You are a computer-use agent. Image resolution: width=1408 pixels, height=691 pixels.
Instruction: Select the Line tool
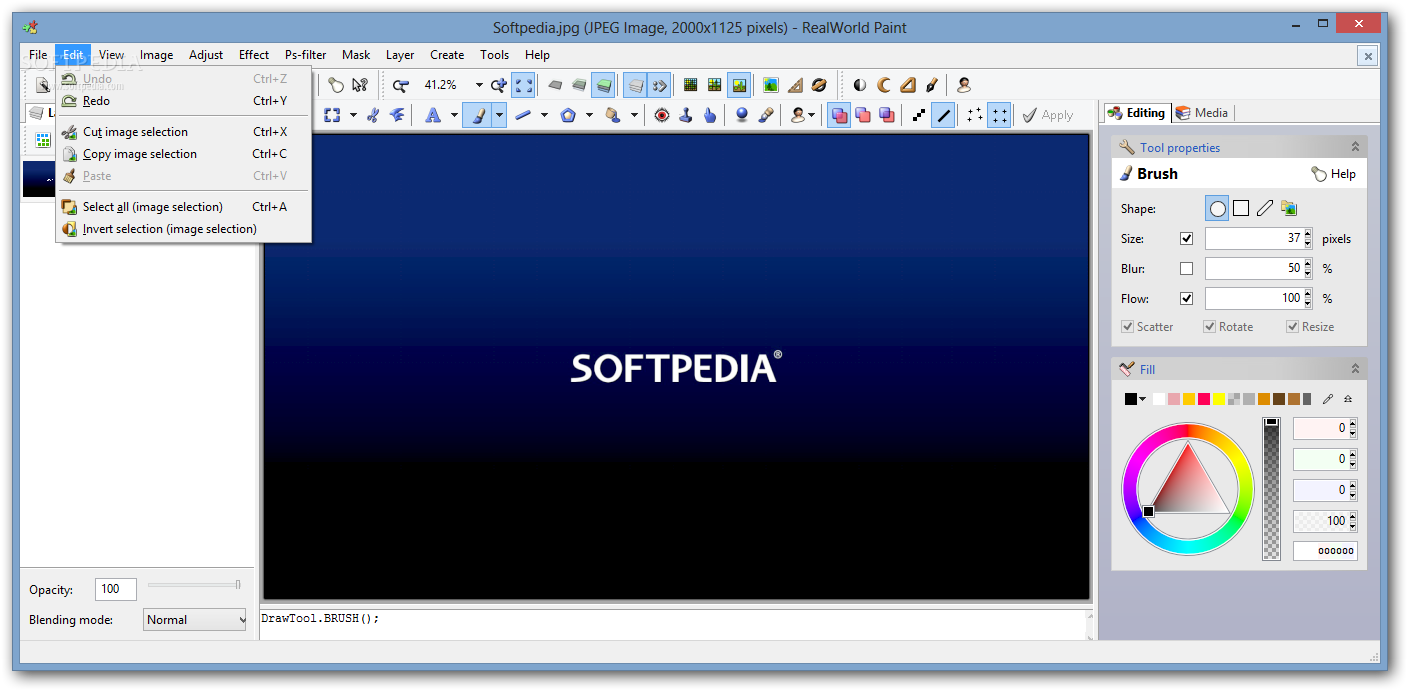coord(522,115)
